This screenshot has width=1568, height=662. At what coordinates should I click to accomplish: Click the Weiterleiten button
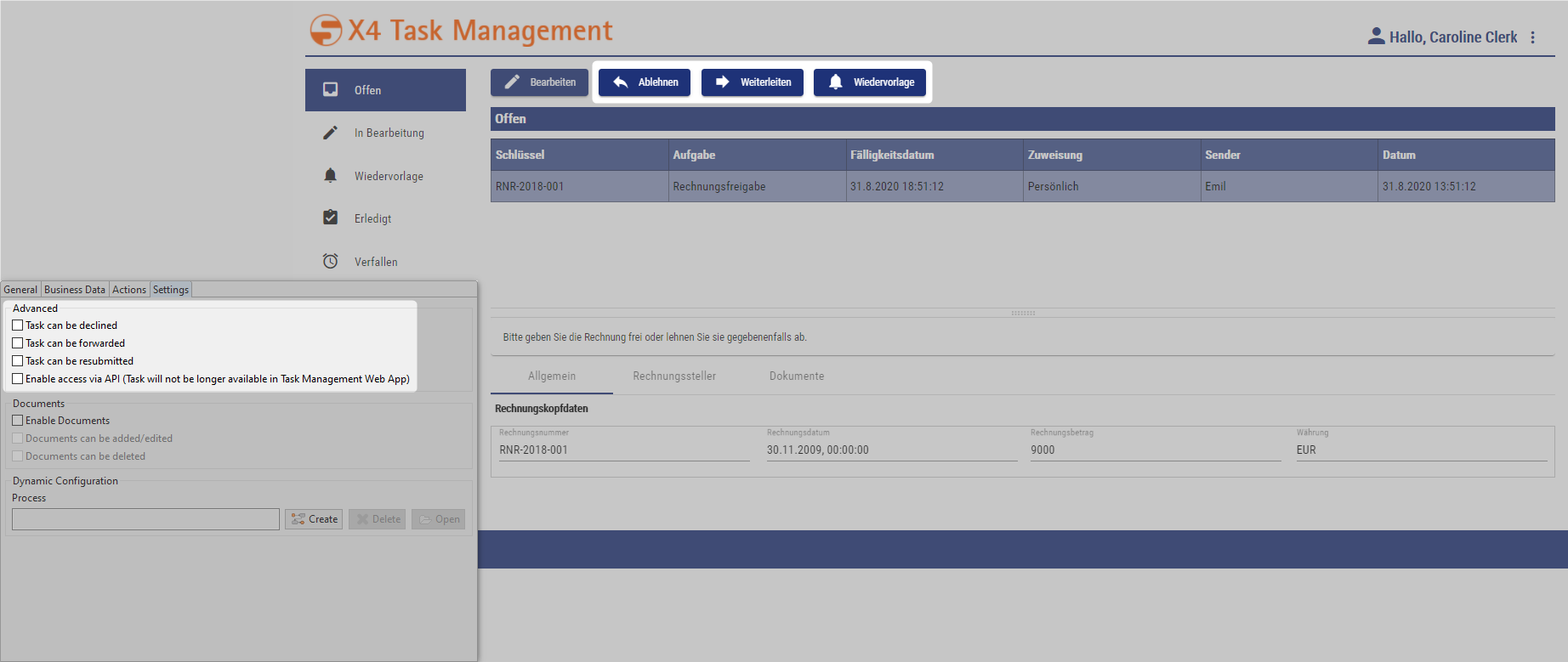(753, 82)
